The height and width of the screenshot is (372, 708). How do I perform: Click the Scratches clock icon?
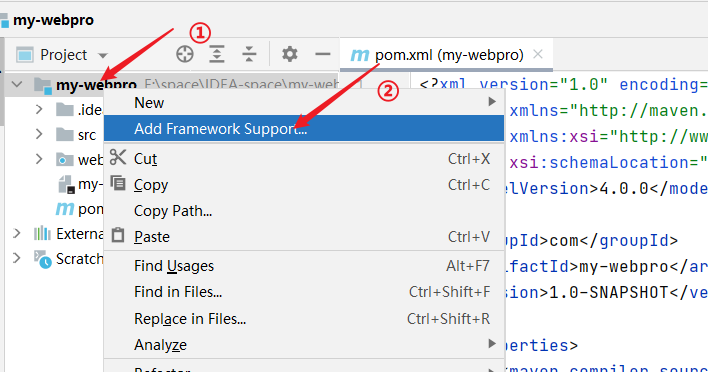click(x=43, y=259)
